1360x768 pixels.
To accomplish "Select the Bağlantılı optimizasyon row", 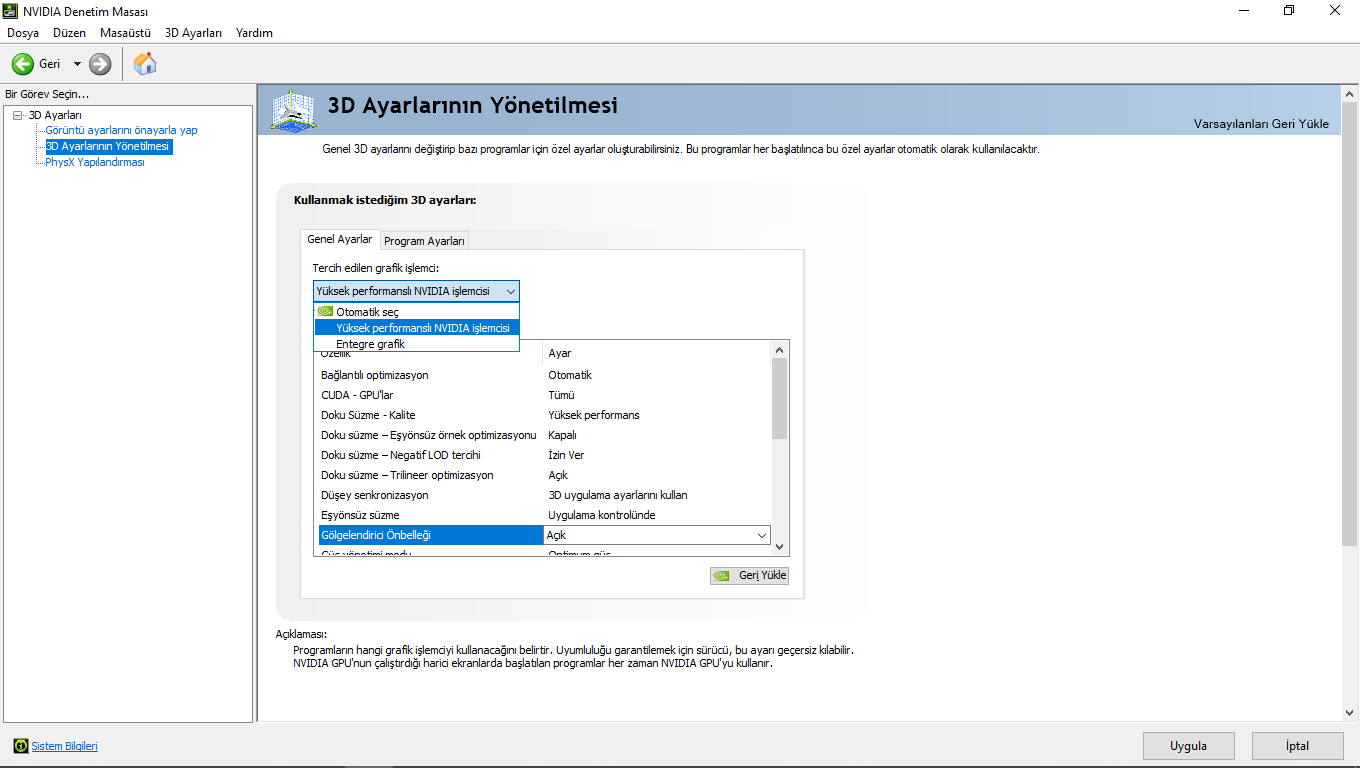I will coord(544,375).
